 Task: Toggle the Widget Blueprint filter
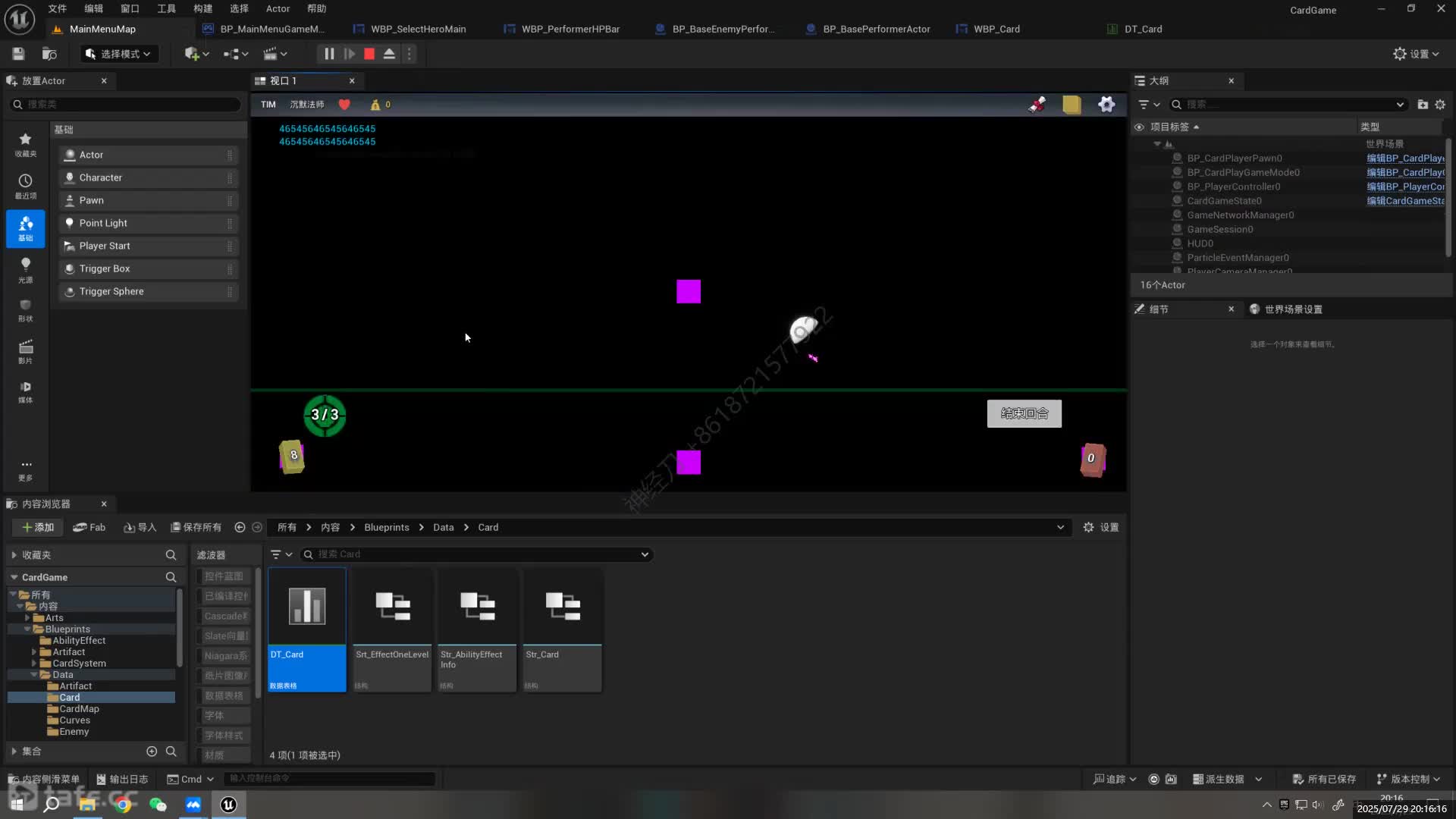(224, 576)
